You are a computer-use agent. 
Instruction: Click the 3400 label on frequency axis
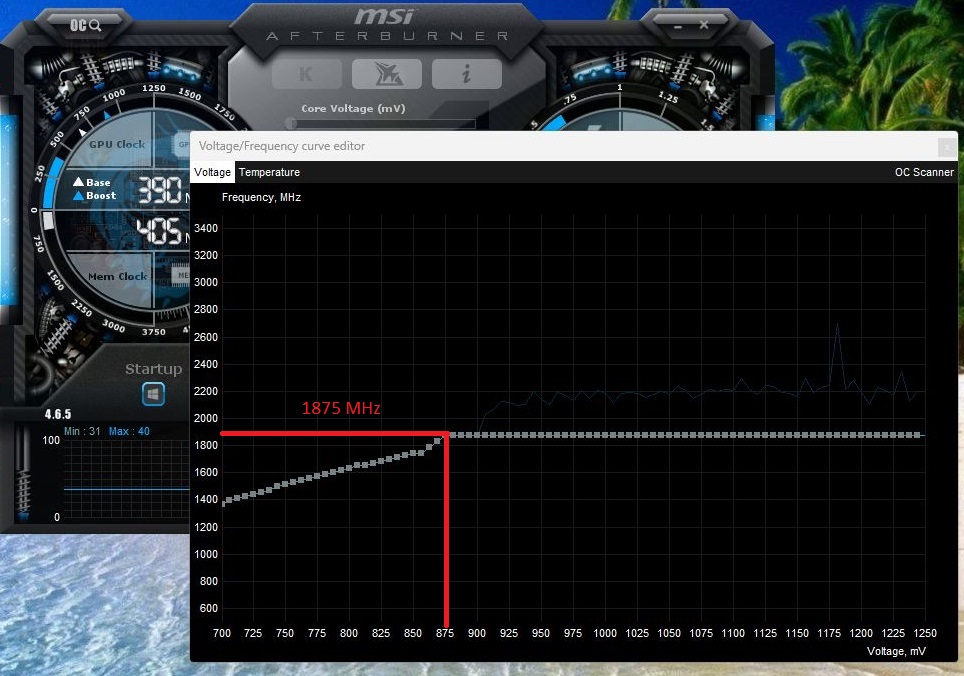[x=206, y=229]
